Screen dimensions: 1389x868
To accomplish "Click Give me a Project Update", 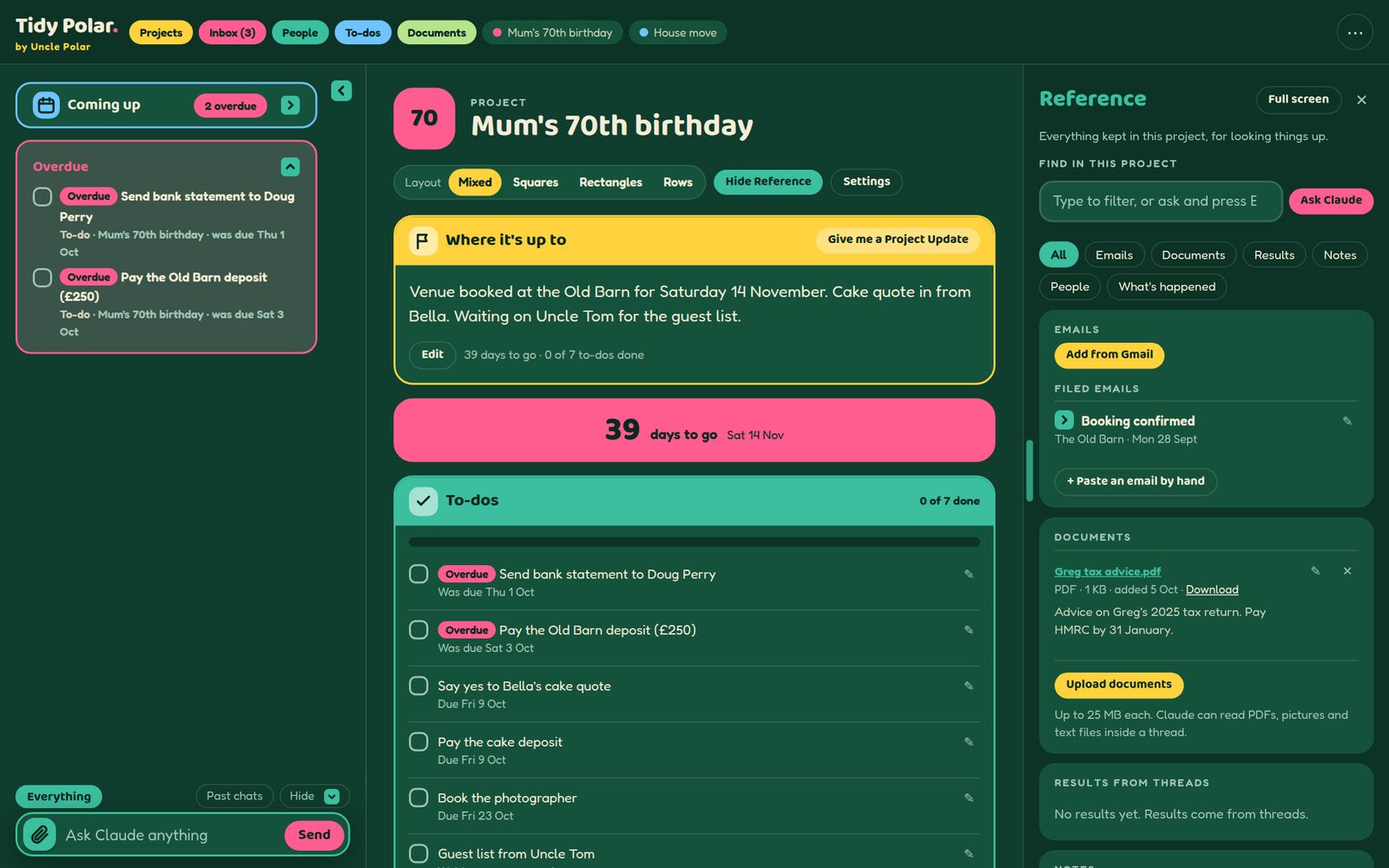I will click(x=898, y=240).
